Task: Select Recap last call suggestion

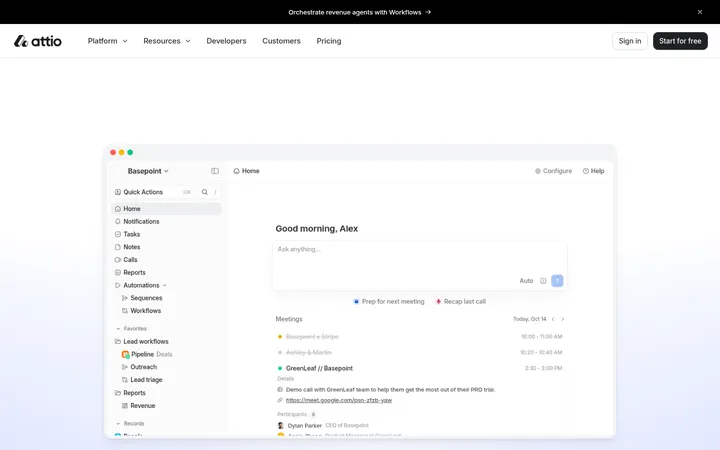Action: pos(460,302)
